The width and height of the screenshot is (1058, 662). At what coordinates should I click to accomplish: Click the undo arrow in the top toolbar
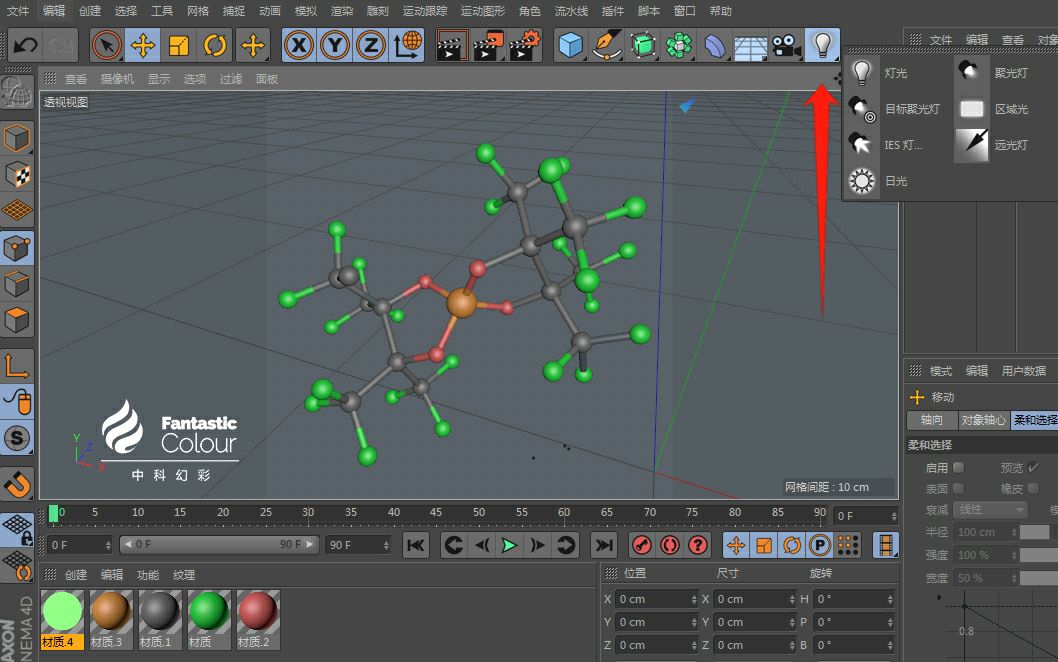pos(25,45)
